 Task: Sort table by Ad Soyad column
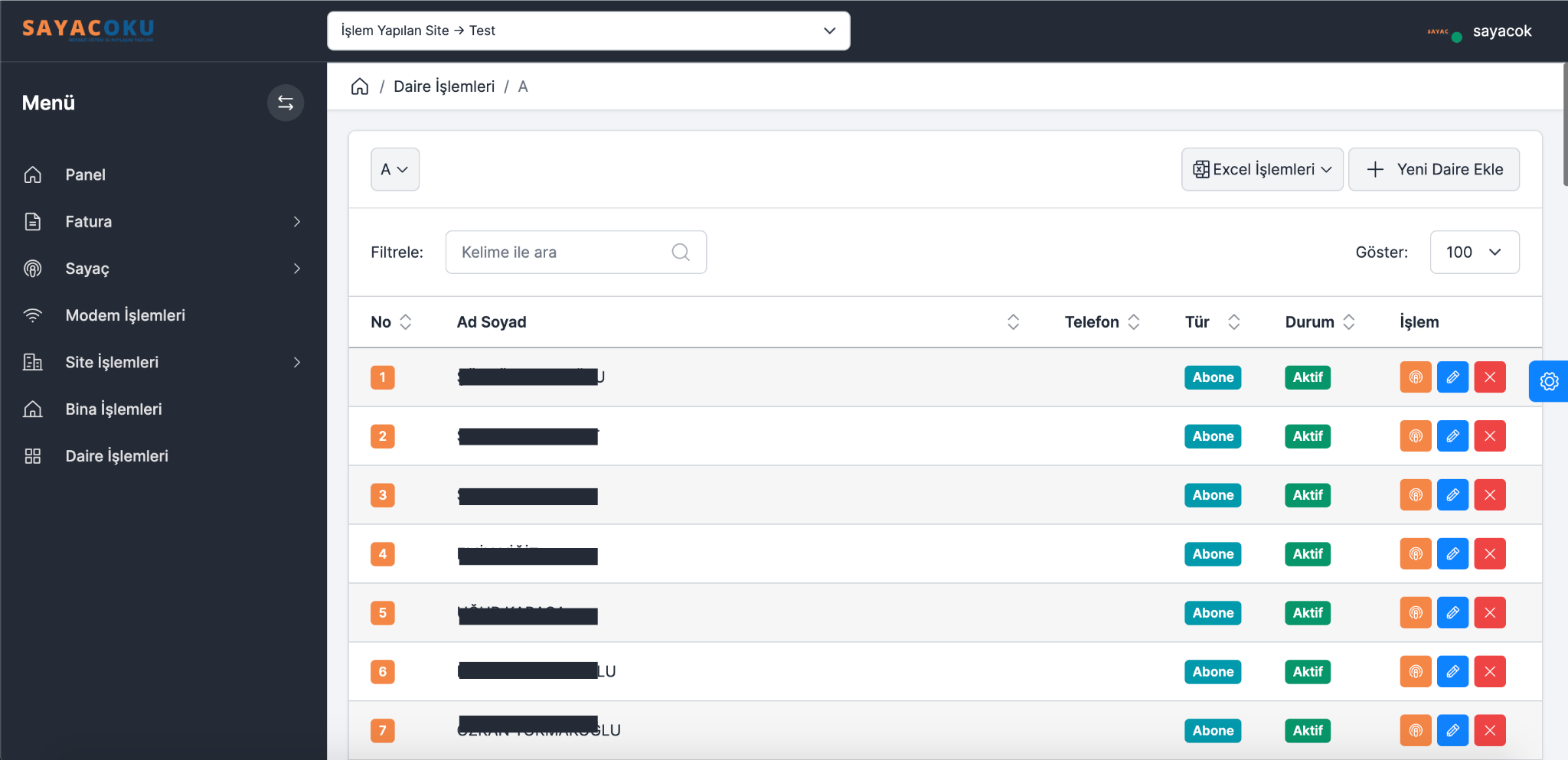[1013, 322]
